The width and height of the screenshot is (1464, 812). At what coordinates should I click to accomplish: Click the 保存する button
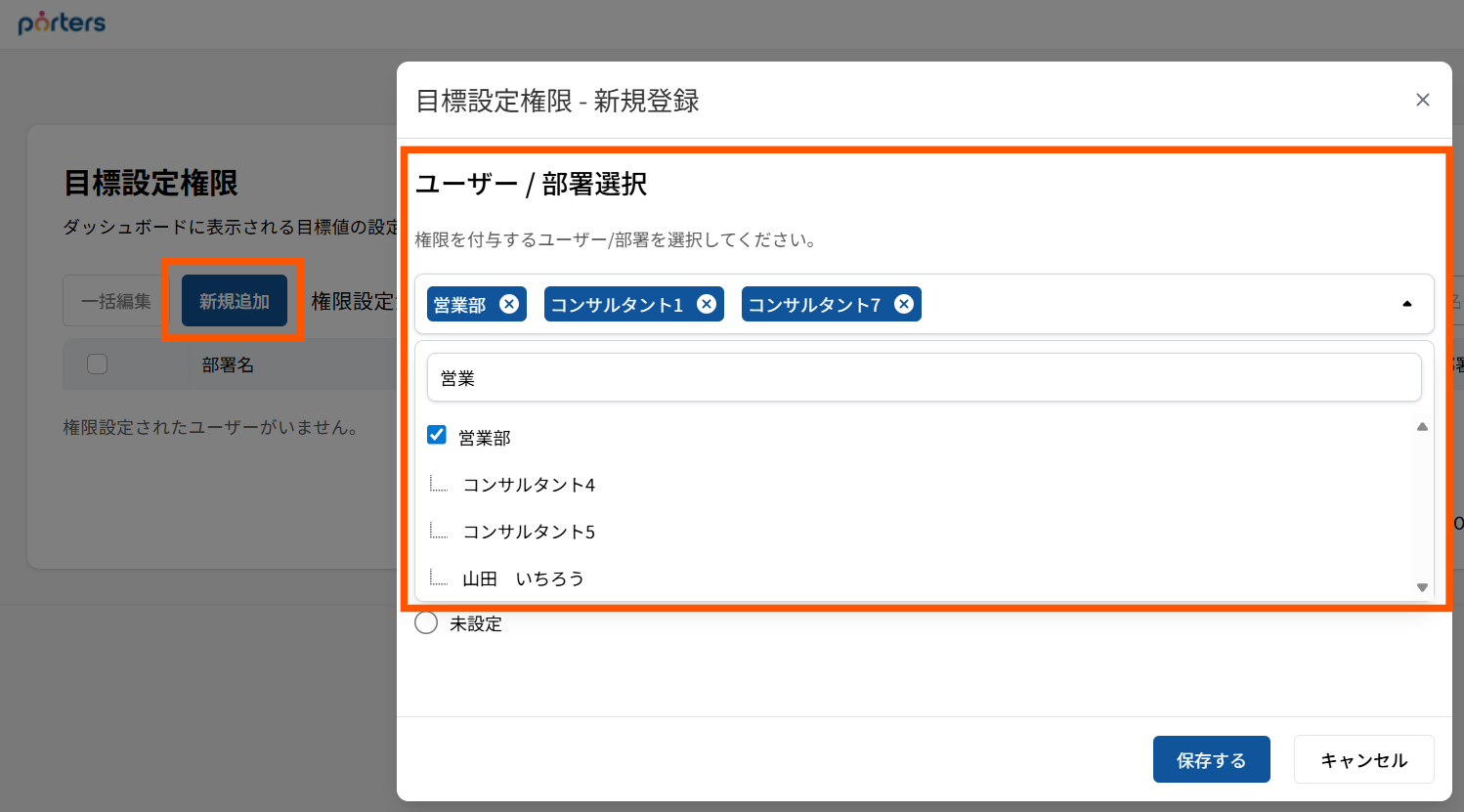(x=1211, y=759)
